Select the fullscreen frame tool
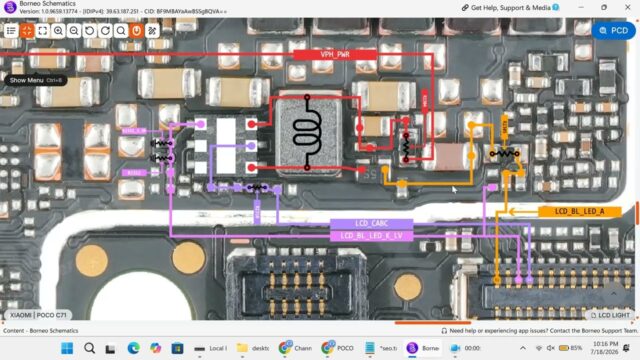640x360 pixels. (42, 31)
